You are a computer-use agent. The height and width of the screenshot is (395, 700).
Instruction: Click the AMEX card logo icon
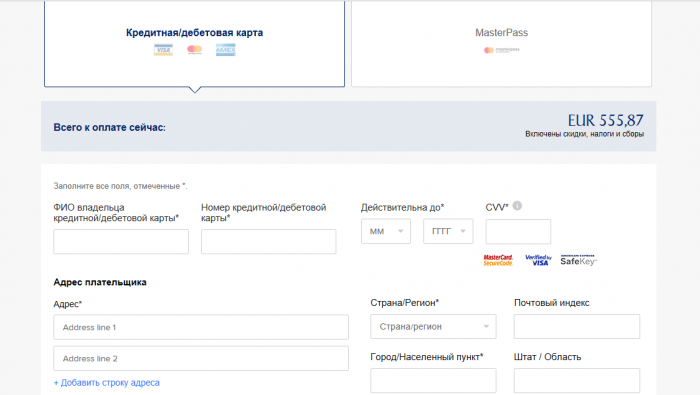point(225,50)
